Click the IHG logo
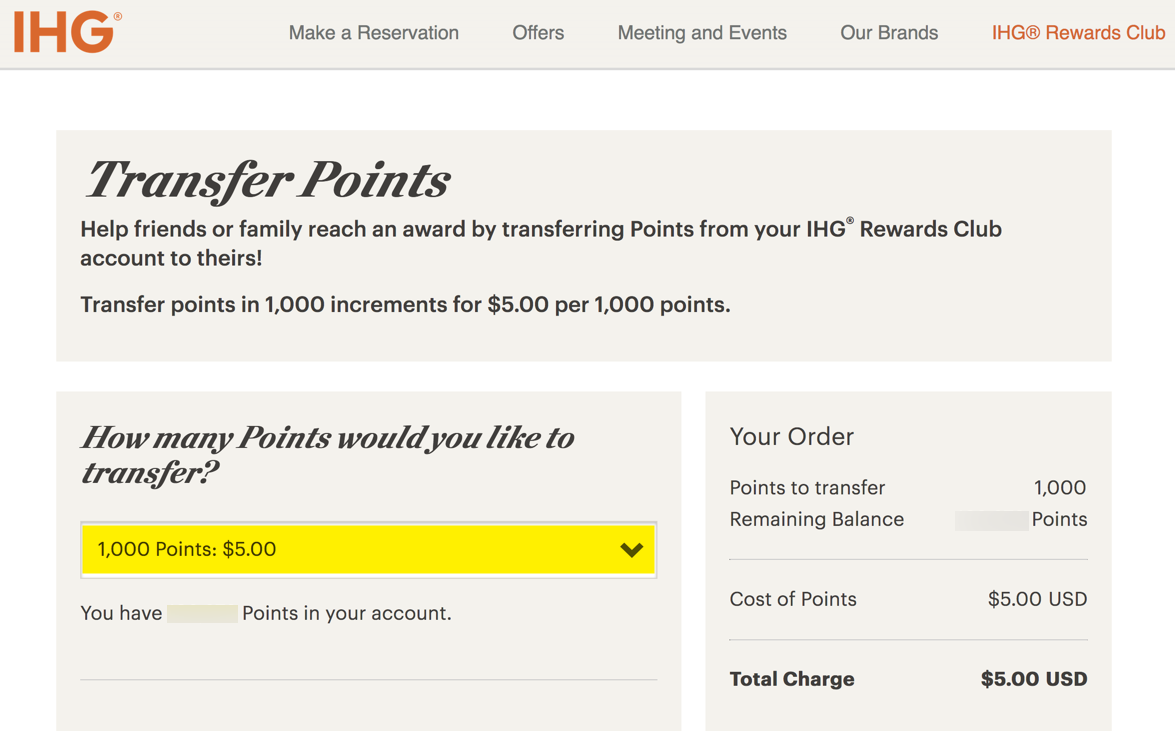Image resolution: width=1175 pixels, height=731 pixels. tap(67, 32)
